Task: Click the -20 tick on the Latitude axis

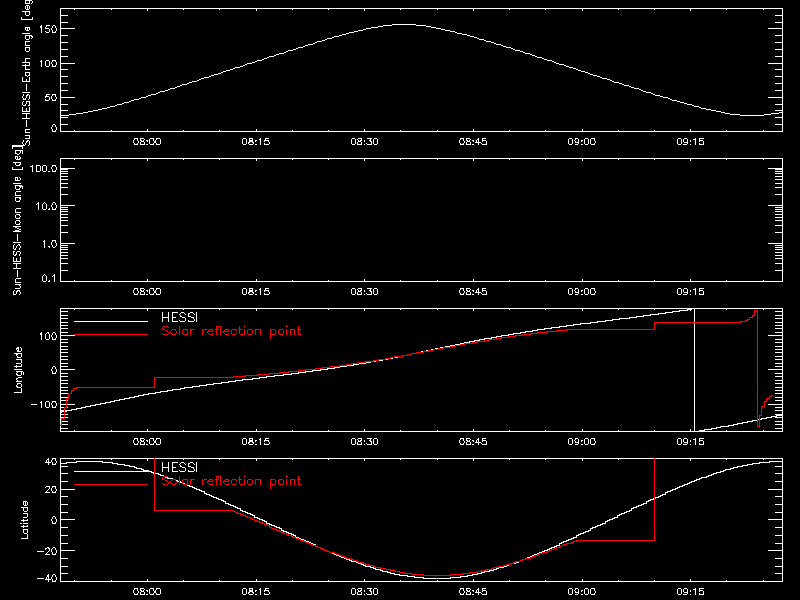Action: click(x=47, y=551)
